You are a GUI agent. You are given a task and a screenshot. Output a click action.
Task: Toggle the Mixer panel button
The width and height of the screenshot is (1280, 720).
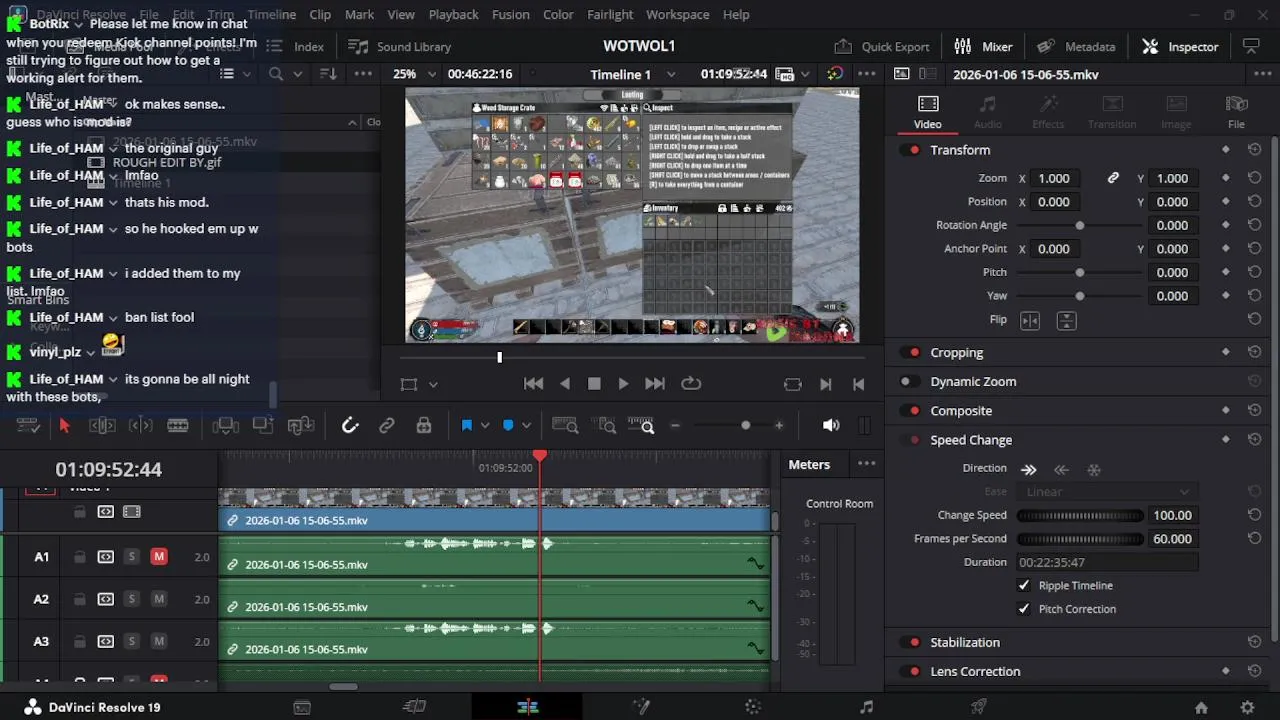tap(983, 47)
